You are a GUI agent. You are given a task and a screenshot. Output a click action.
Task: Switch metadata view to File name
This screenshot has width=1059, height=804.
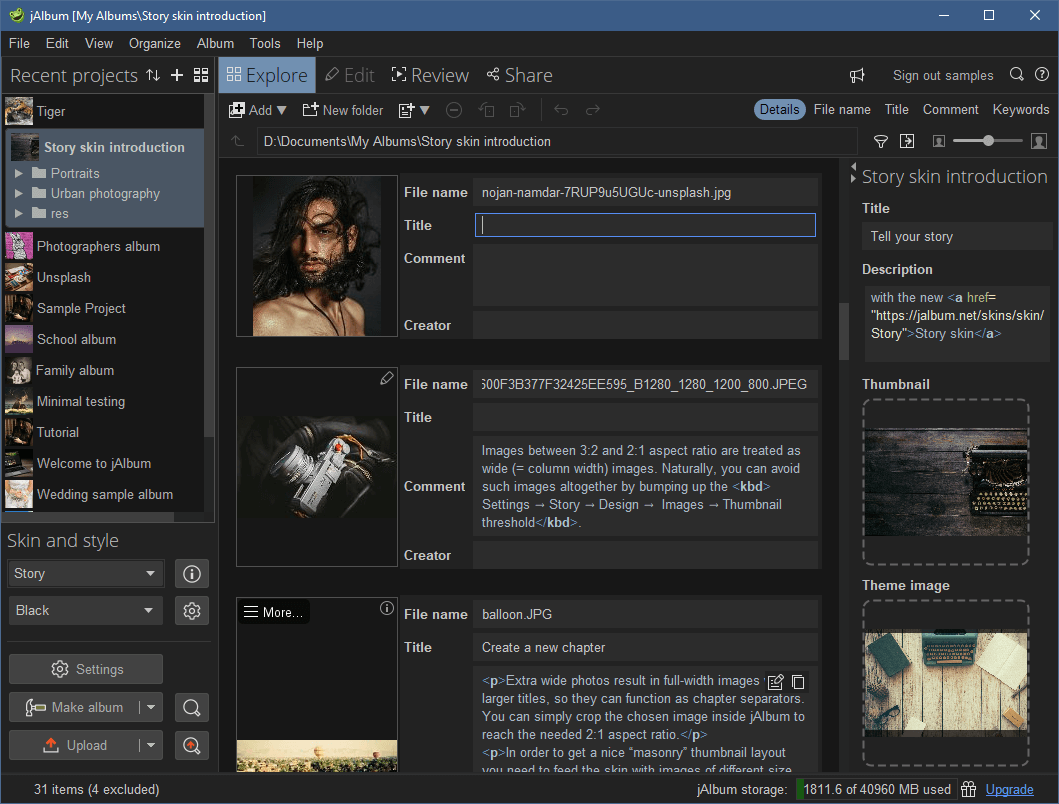[x=842, y=109]
